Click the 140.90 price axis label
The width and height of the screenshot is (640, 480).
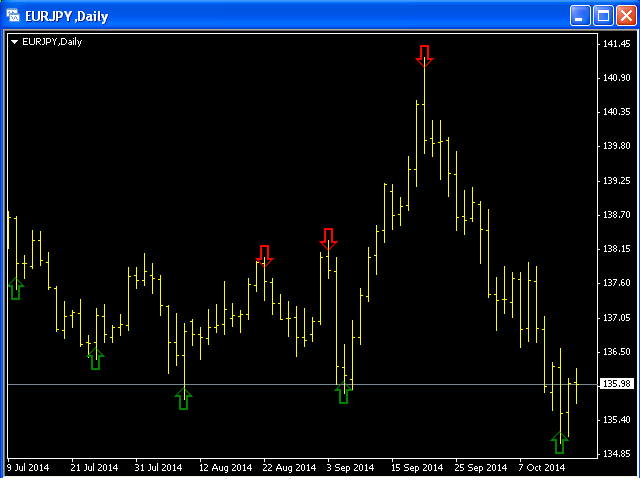click(x=616, y=78)
